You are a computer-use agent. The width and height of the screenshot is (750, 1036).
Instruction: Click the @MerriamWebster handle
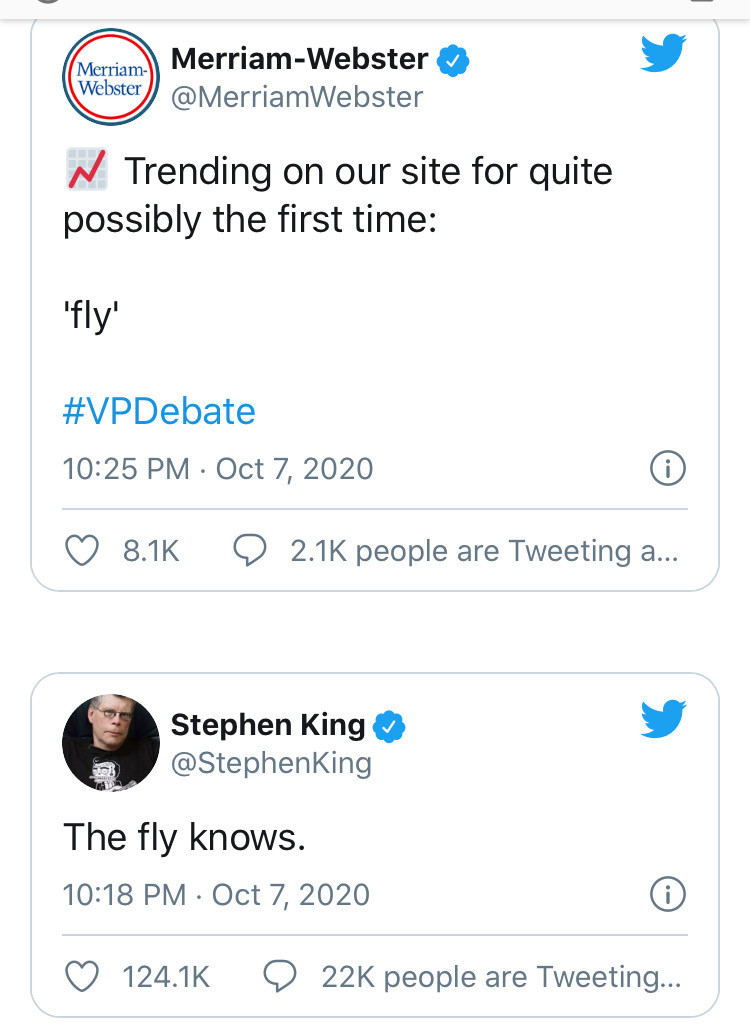tap(297, 97)
